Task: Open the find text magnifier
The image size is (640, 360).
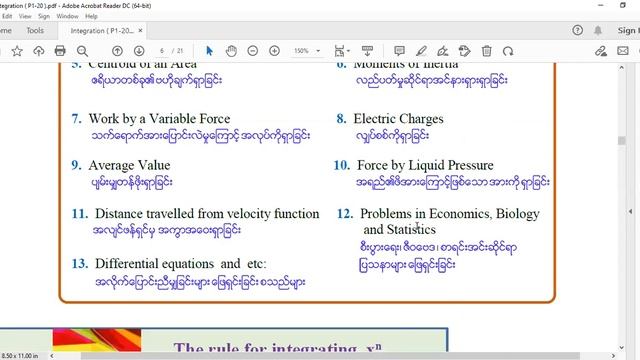Action: [82, 51]
